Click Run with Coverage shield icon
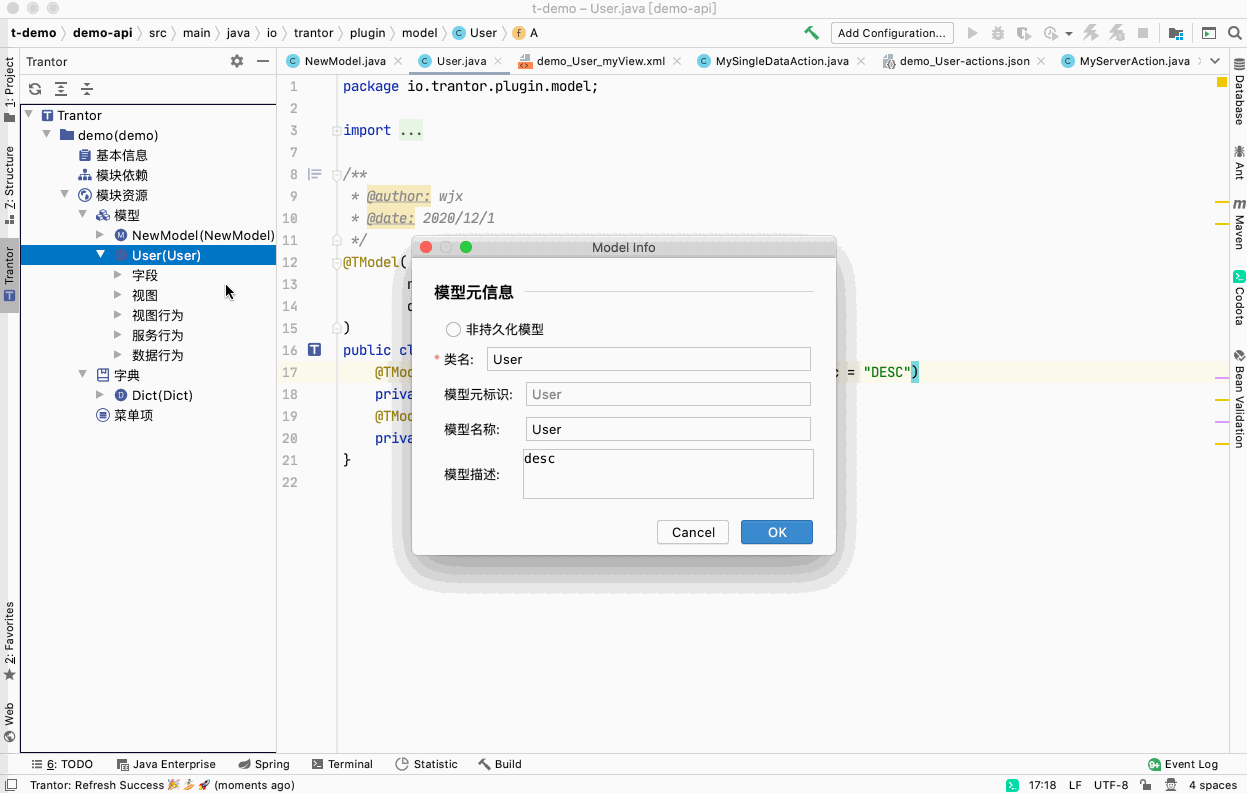 point(1023,33)
